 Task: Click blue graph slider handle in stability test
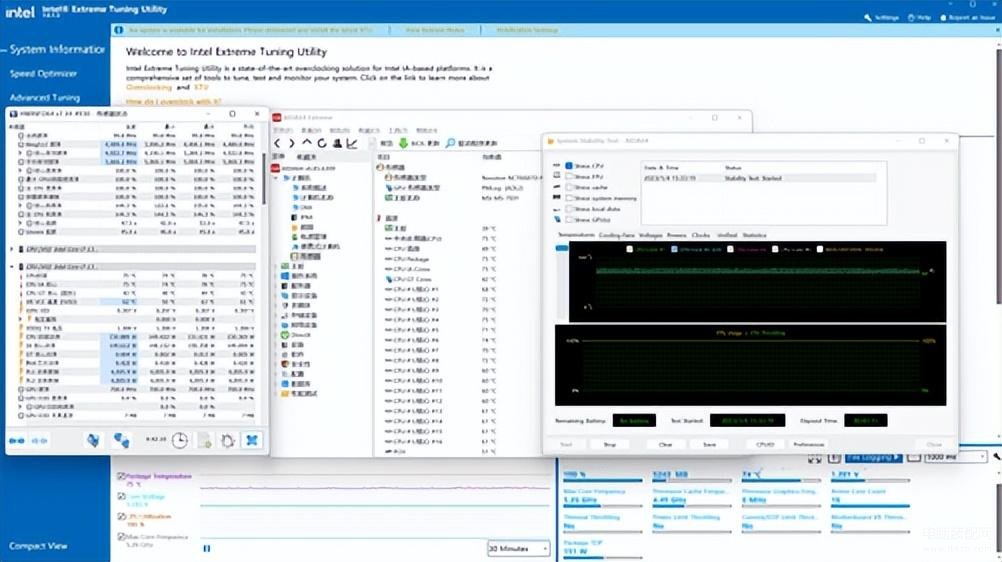pyautogui.click(x=562, y=248)
